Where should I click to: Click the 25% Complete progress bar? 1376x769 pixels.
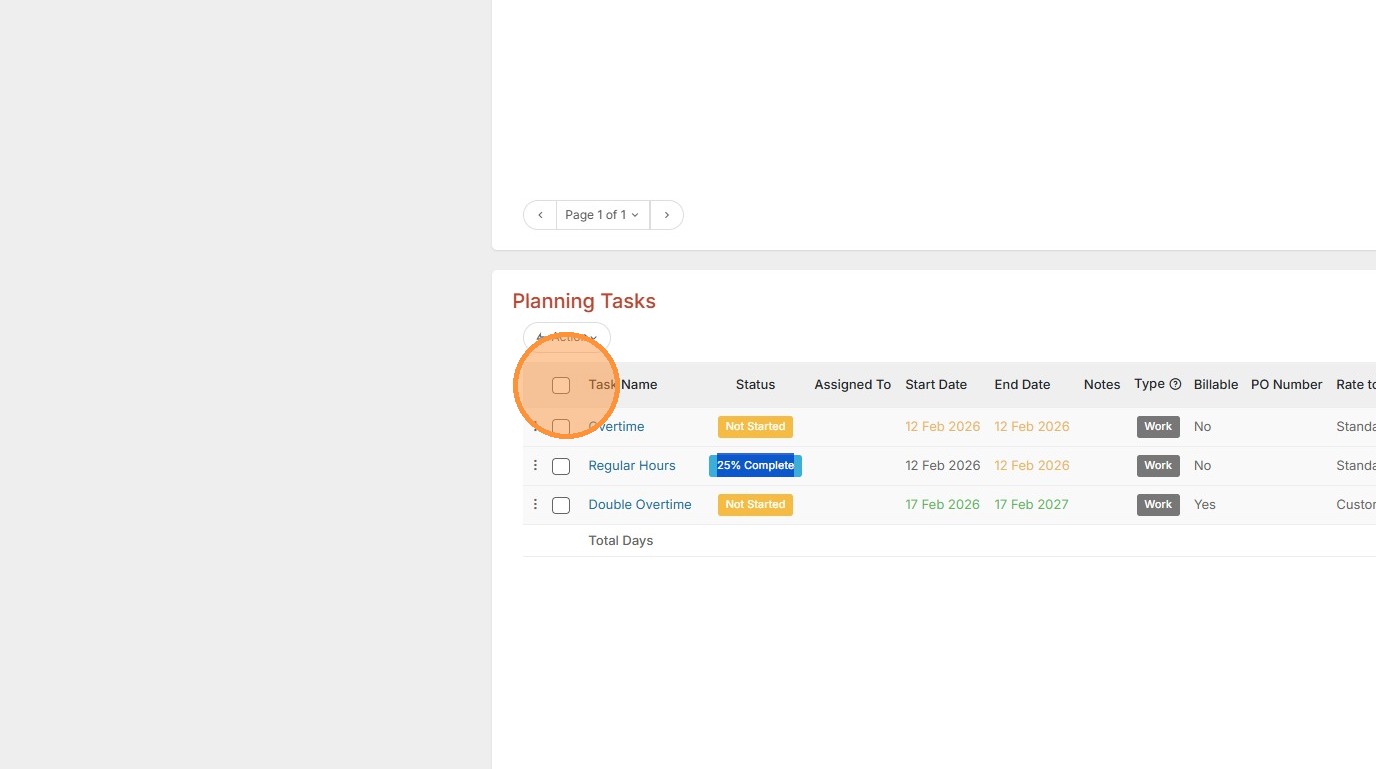(x=755, y=466)
